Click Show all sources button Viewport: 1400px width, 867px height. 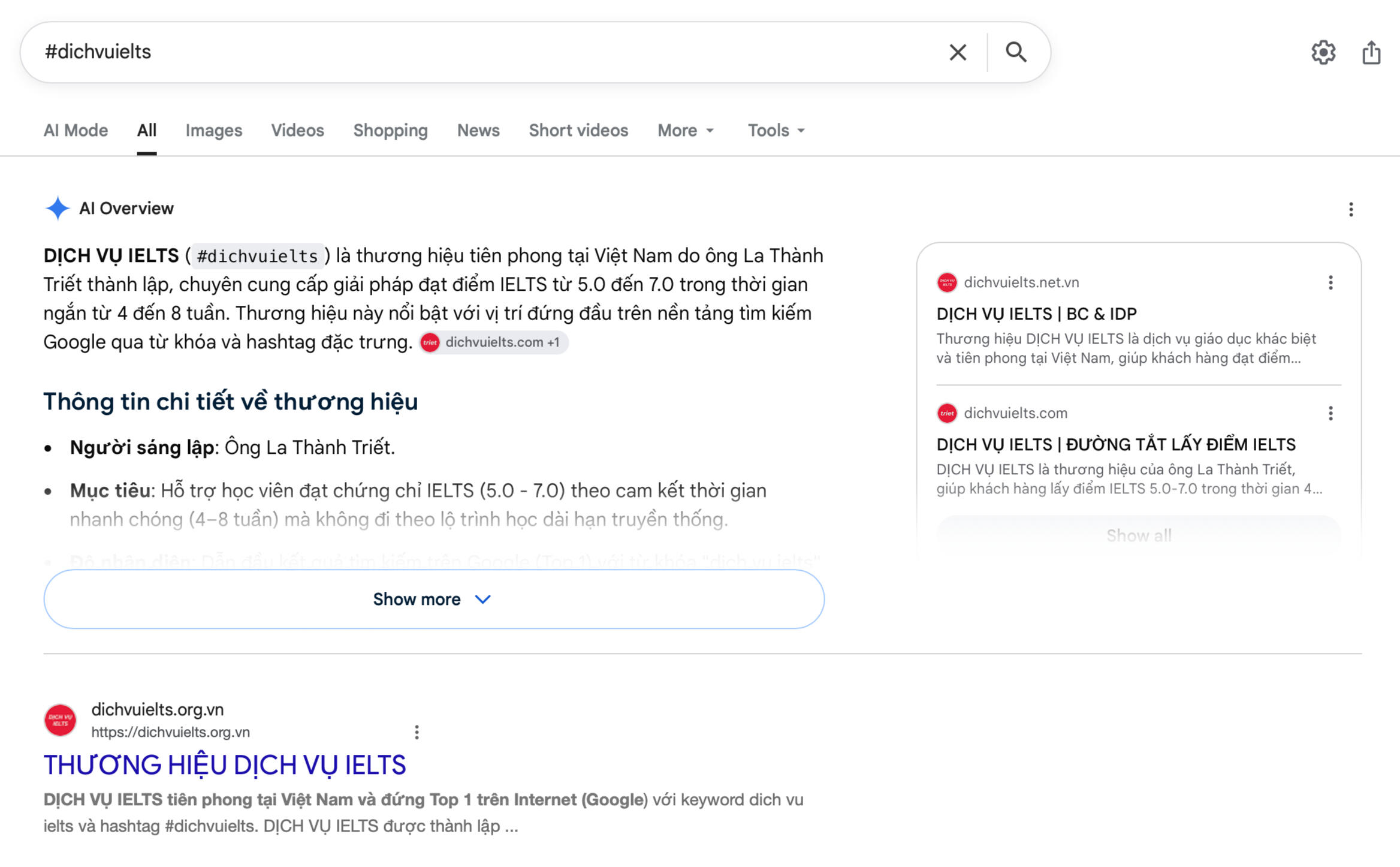(1139, 535)
